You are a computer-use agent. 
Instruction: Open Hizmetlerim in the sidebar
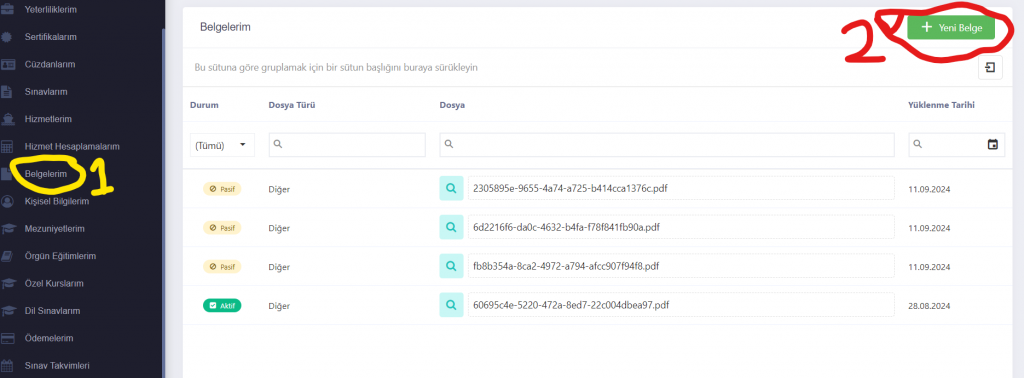coord(48,119)
